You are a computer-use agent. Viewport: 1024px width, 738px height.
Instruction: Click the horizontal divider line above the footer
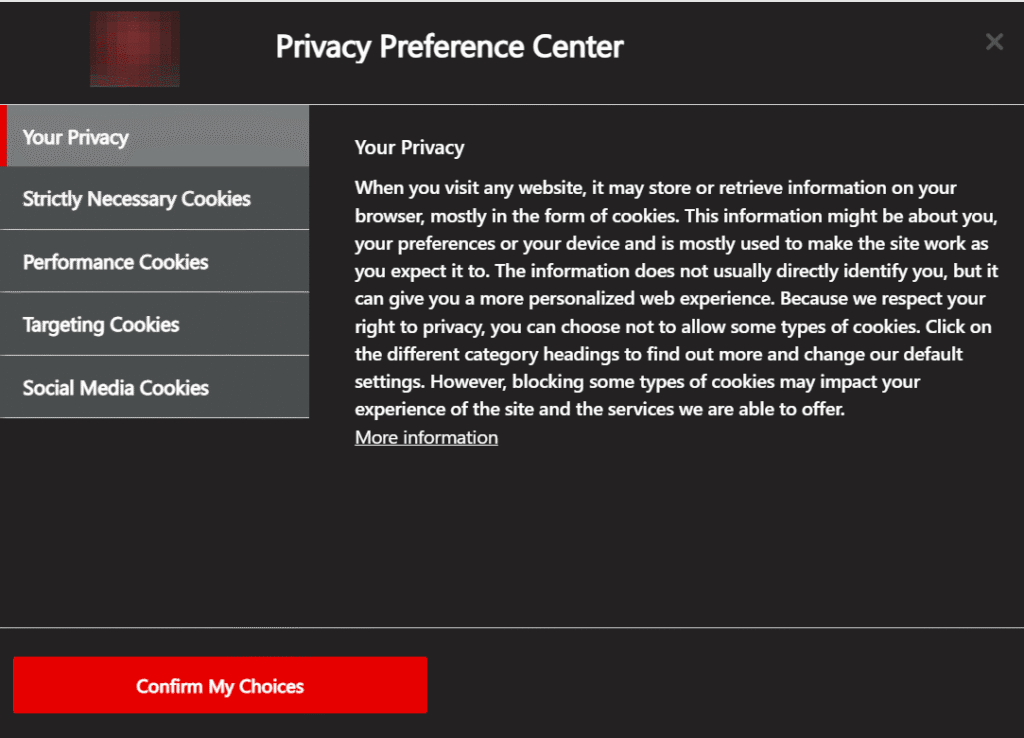[512, 628]
